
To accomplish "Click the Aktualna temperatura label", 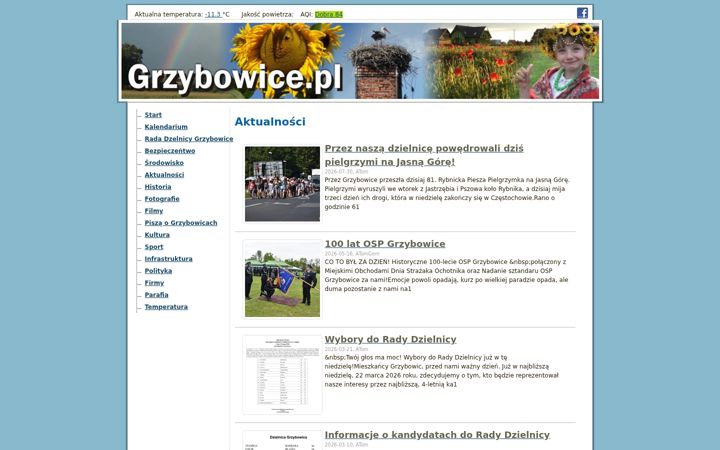I will (169, 14).
